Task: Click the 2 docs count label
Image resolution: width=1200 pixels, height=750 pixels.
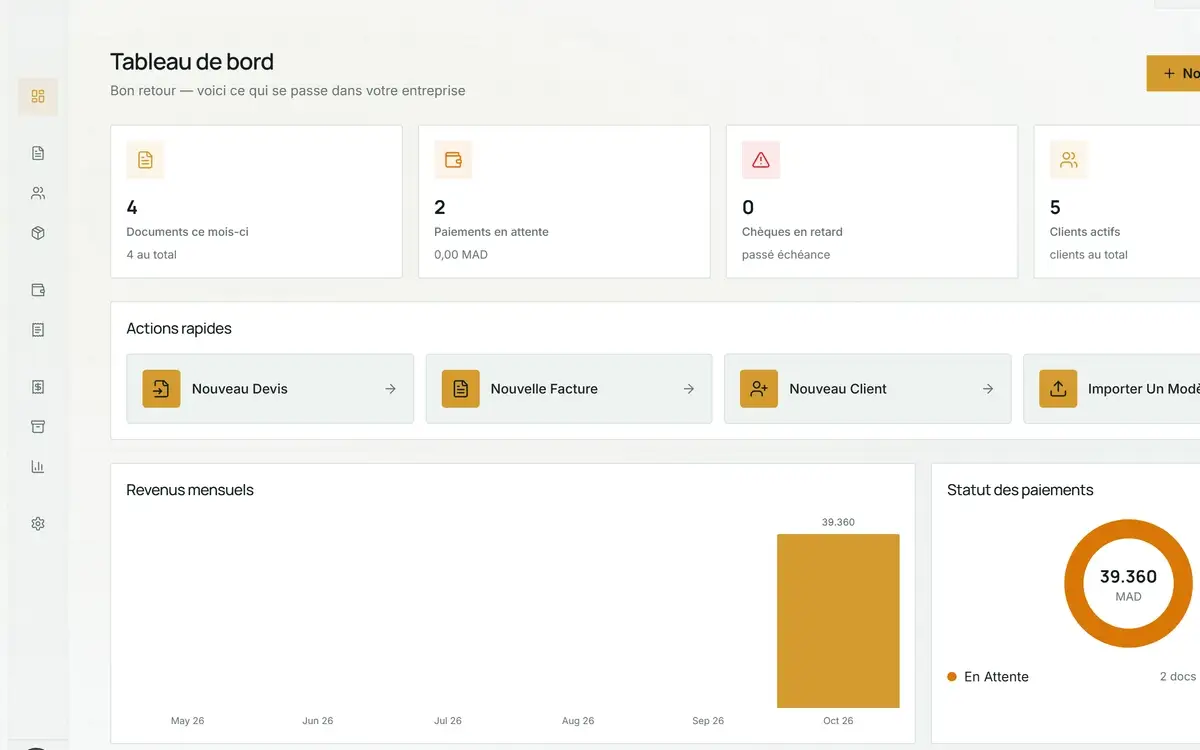Action: (x=1178, y=677)
